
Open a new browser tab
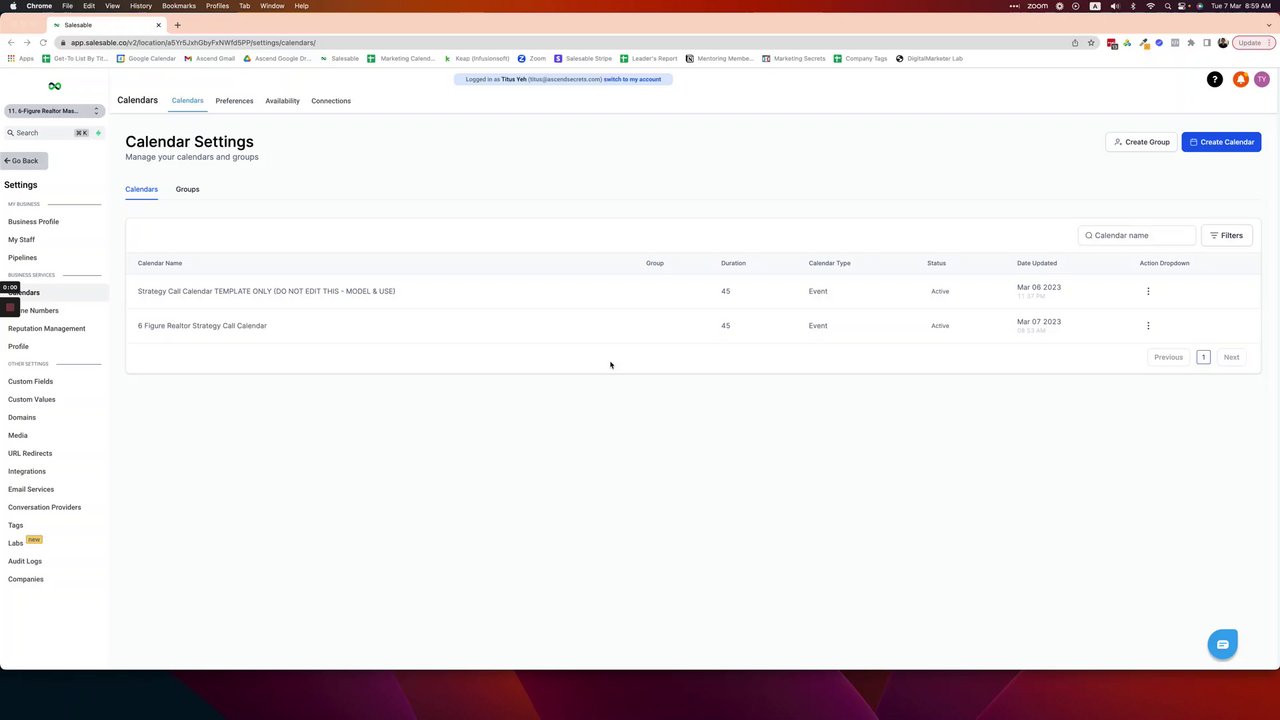click(x=177, y=25)
